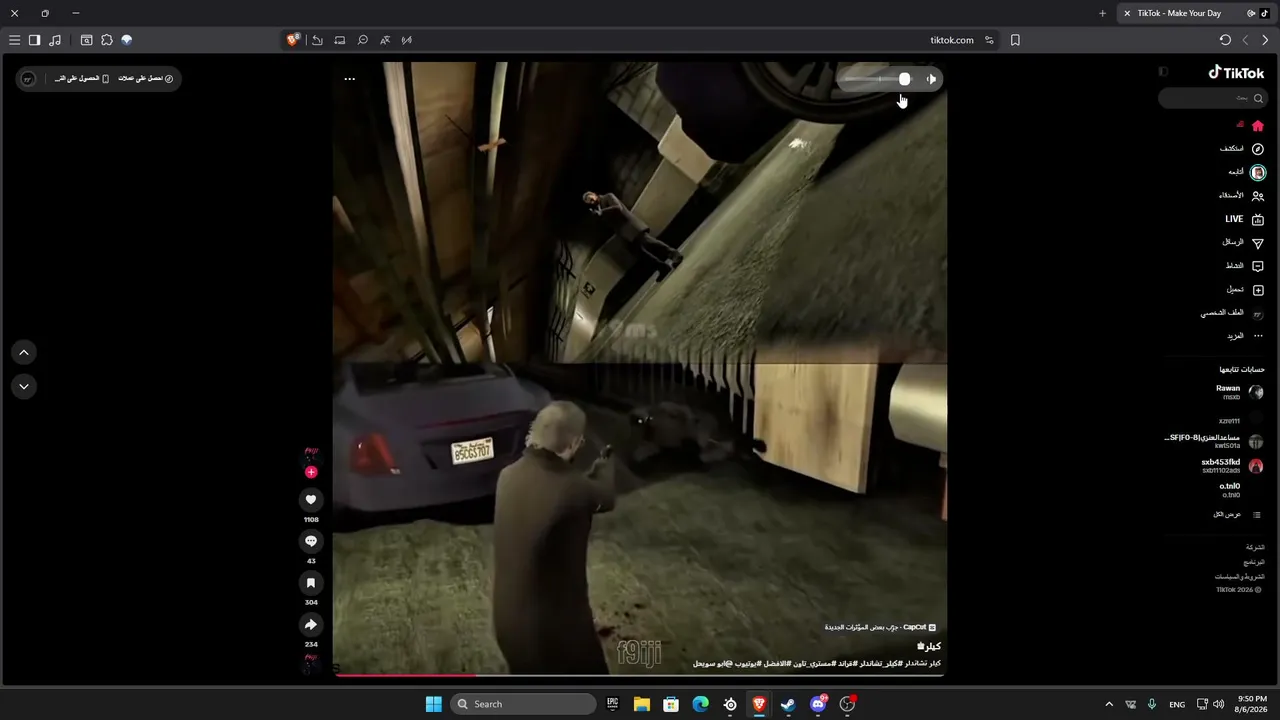This screenshot has height=720, width=1280.
Task: Open File Explorer from the taskbar
Action: click(642, 704)
